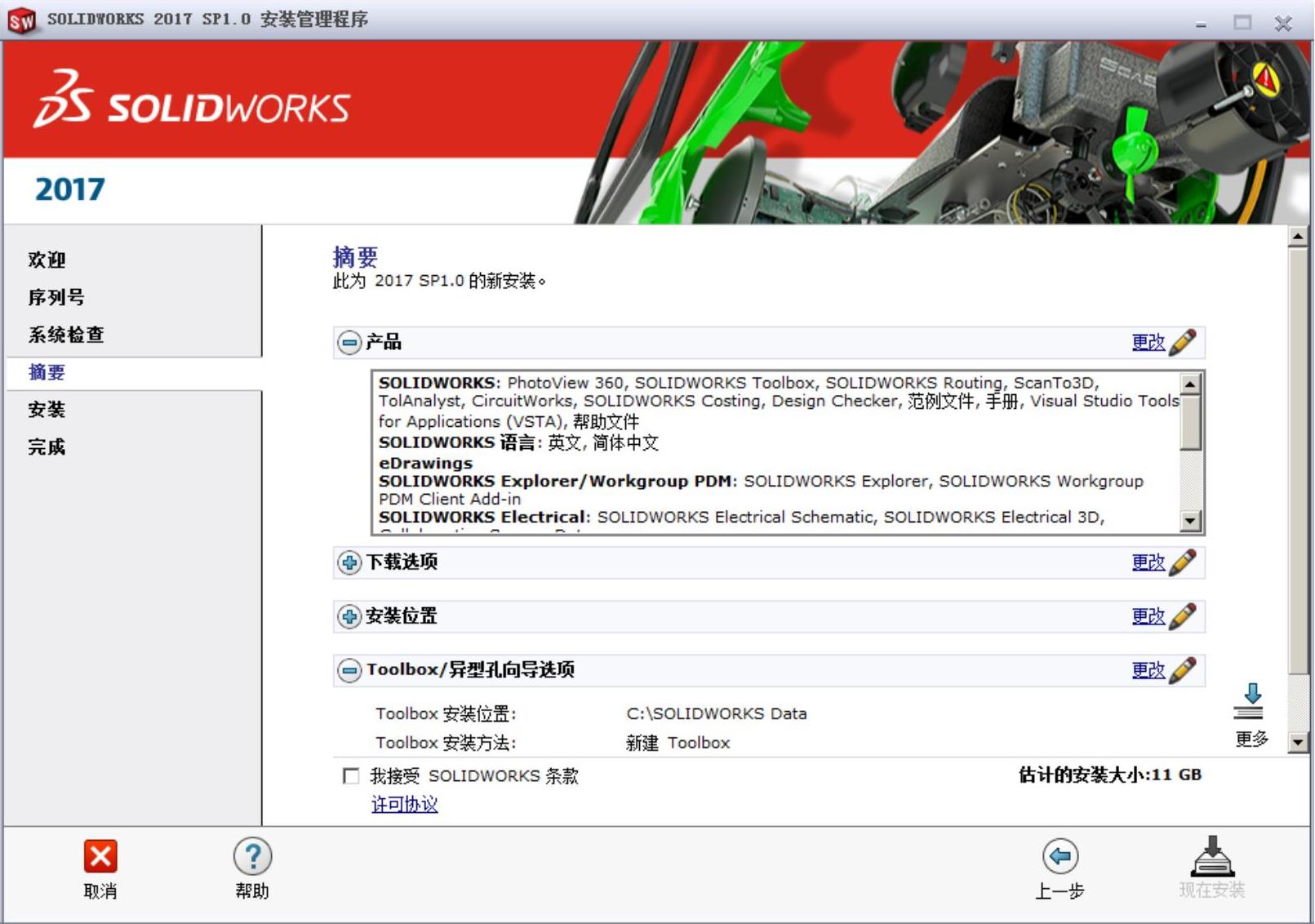Open help with the 帮助 question mark icon
The height and width of the screenshot is (924, 1315).
tap(252, 857)
